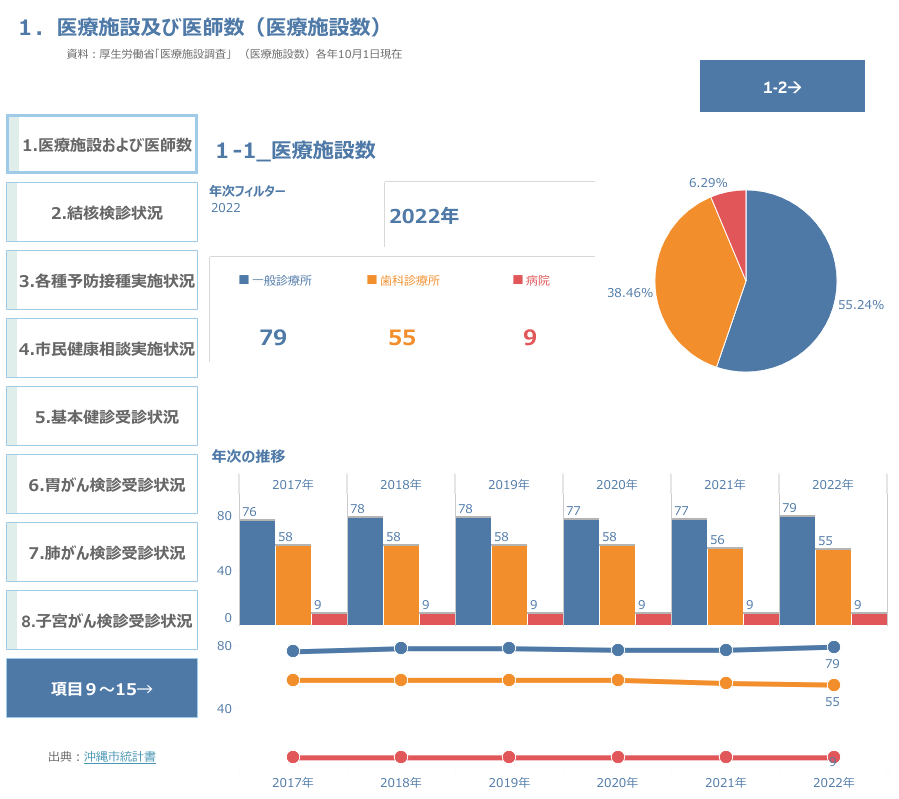Image resolution: width=899 pixels, height=799 pixels.
Task: Open 7.肺がん検診受診状況 page
Action: tap(102, 552)
